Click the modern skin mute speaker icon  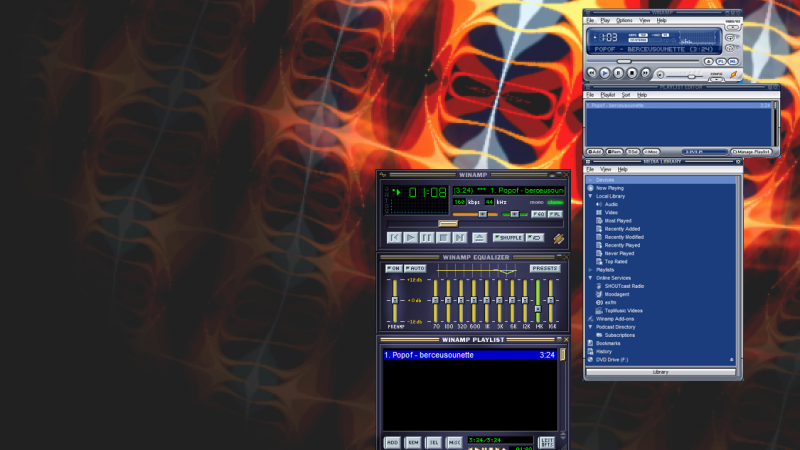point(660,75)
